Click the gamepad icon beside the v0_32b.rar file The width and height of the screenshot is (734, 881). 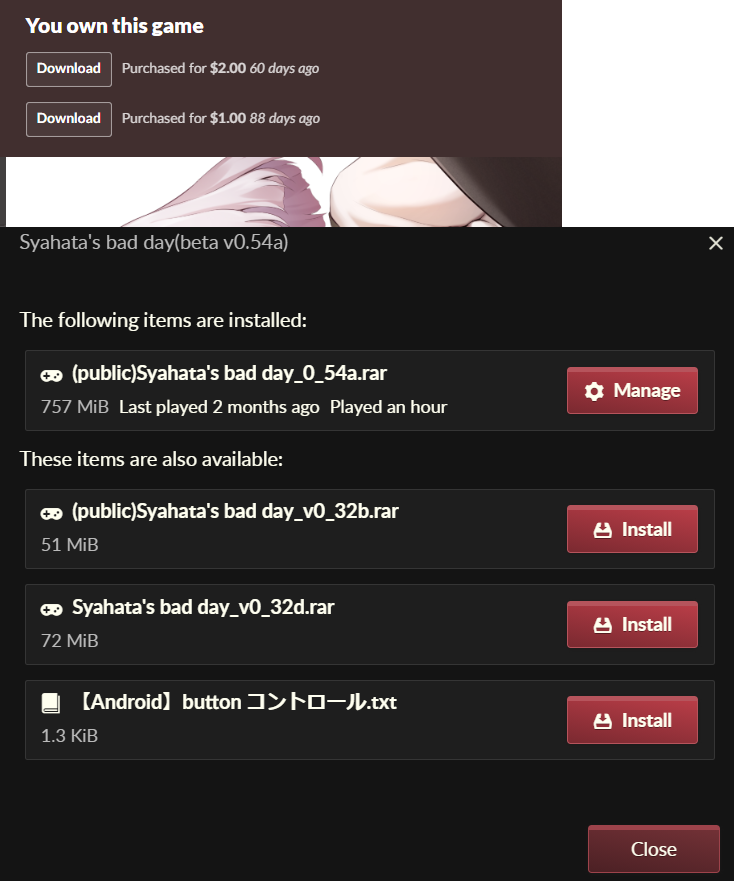(51, 514)
